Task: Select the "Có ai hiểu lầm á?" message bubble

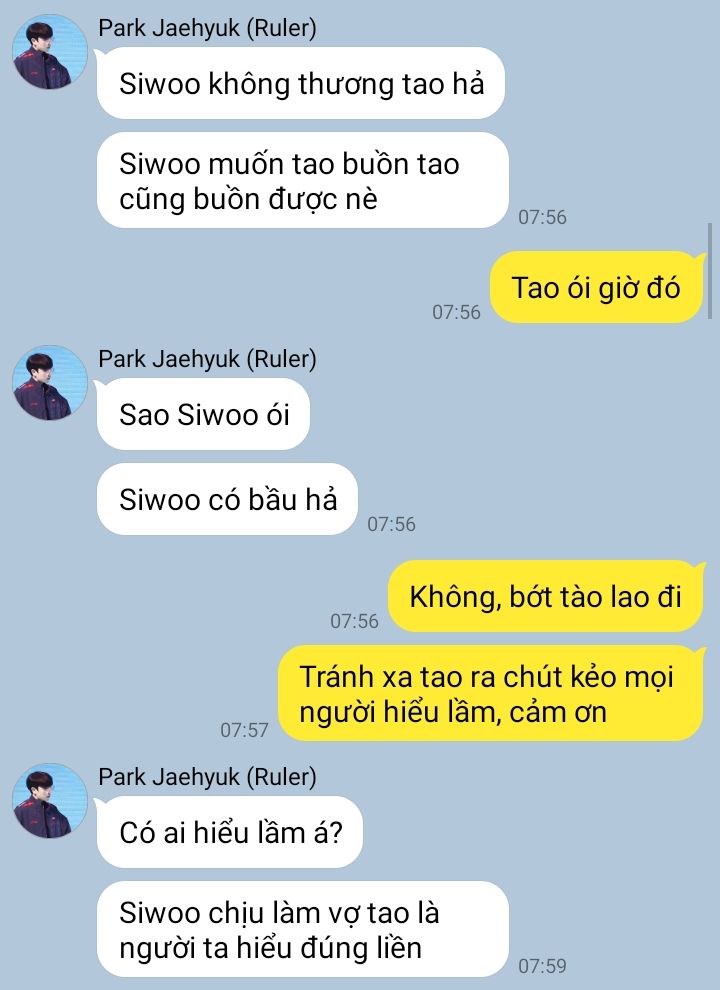Action: coord(230,832)
